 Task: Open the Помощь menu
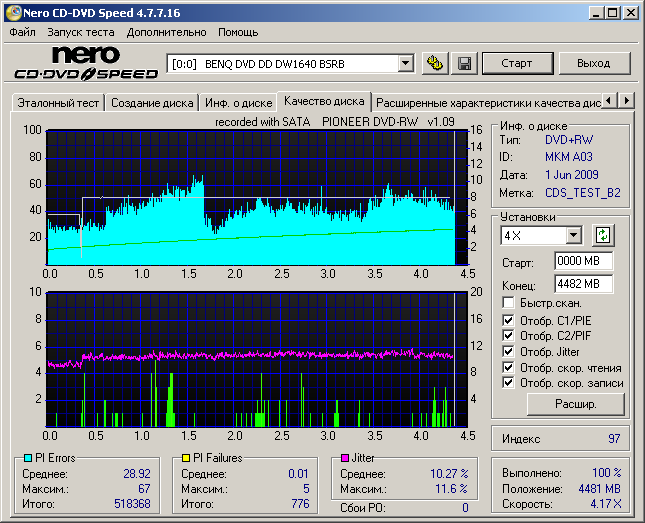pyautogui.click(x=238, y=32)
